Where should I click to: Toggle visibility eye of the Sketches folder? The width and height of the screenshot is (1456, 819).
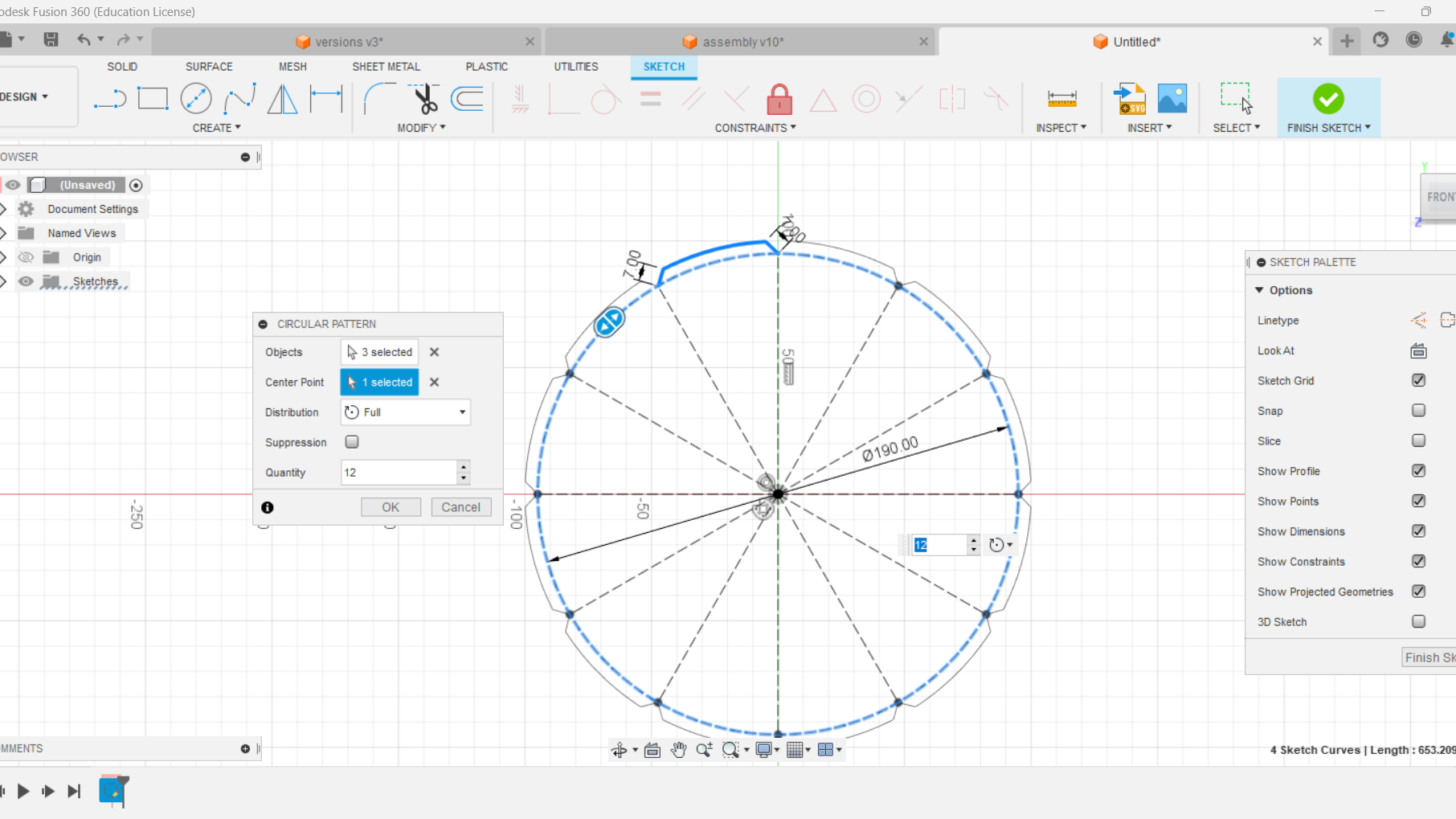pyautogui.click(x=26, y=281)
